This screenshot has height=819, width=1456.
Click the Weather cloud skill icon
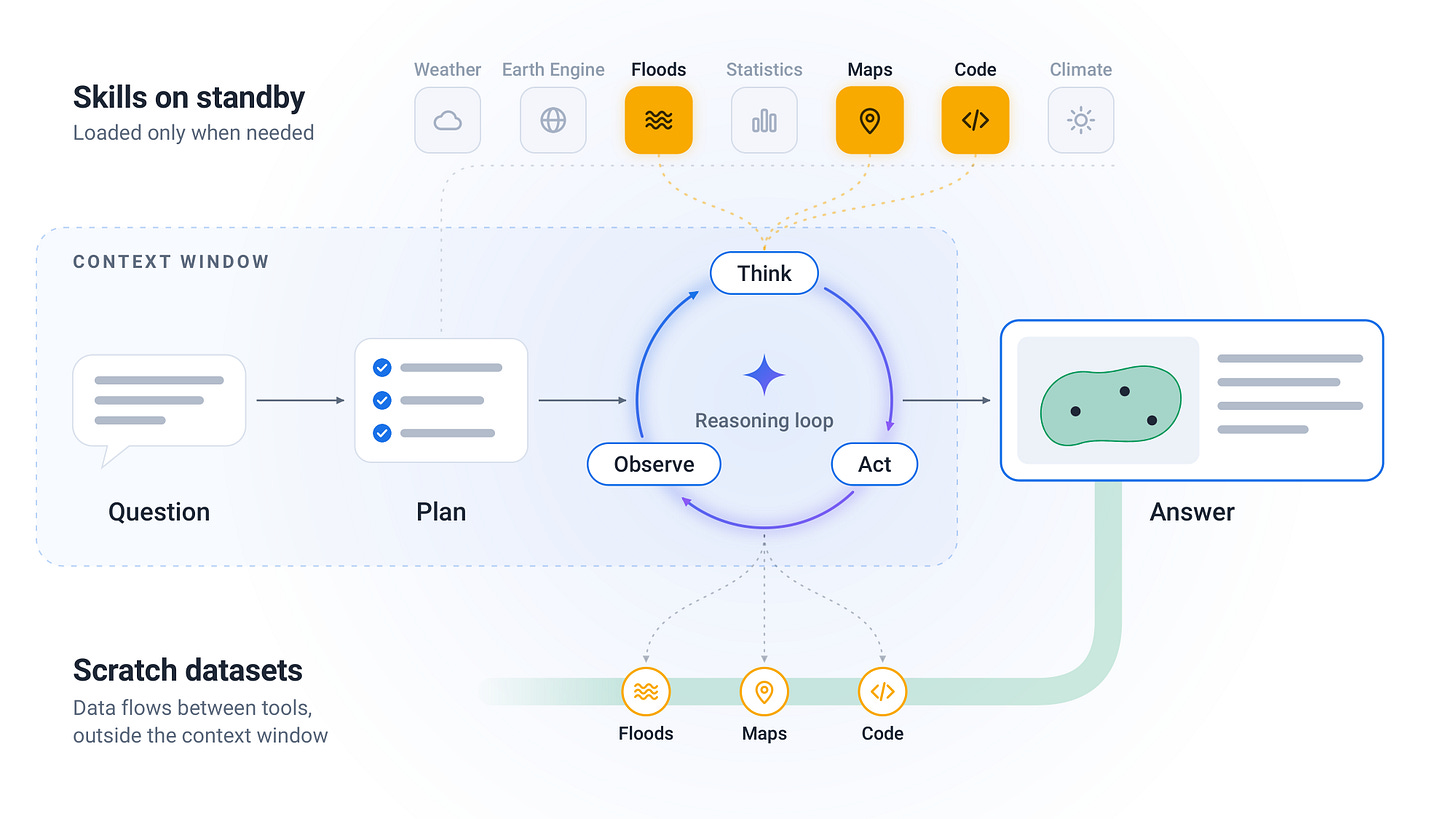tap(447, 120)
